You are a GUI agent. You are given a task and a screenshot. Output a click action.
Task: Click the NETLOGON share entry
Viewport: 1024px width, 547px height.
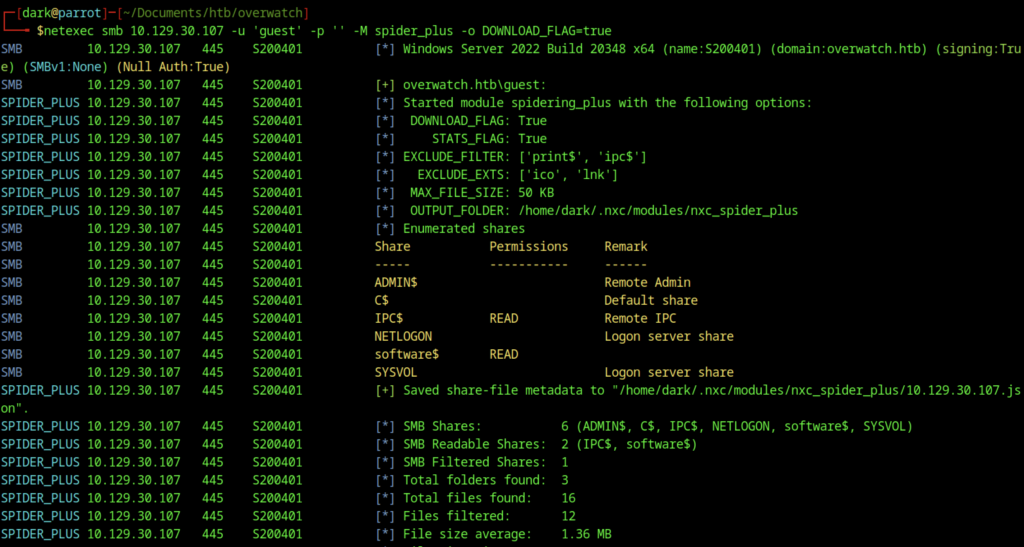[x=403, y=337]
